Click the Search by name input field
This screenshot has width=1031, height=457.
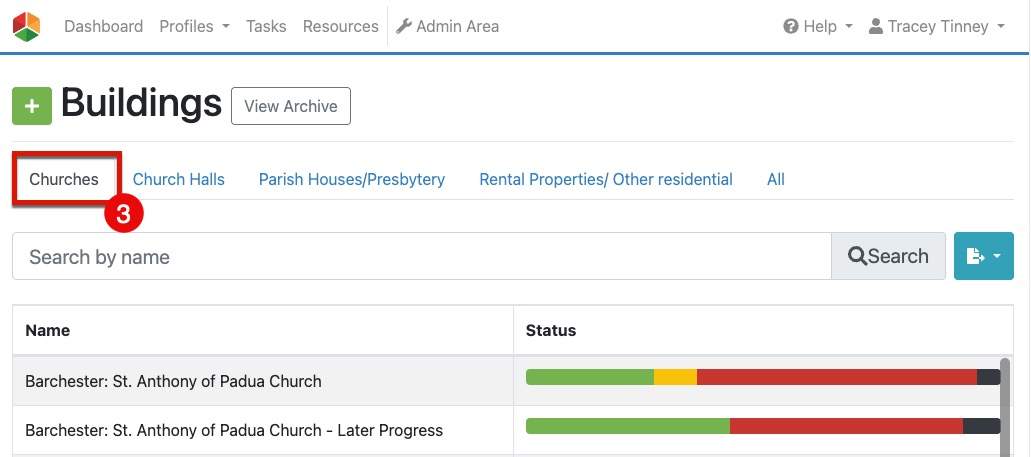coord(421,257)
